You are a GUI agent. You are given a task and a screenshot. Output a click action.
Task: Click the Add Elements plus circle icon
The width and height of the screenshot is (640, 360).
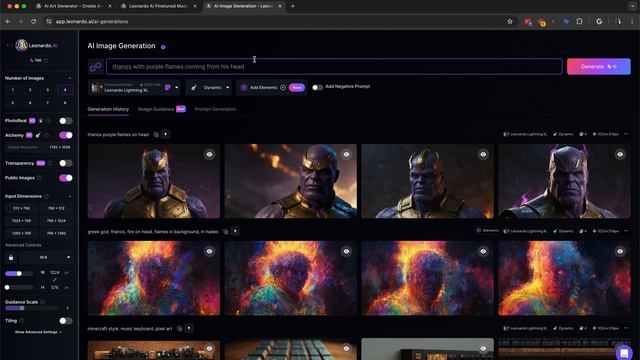283,87
